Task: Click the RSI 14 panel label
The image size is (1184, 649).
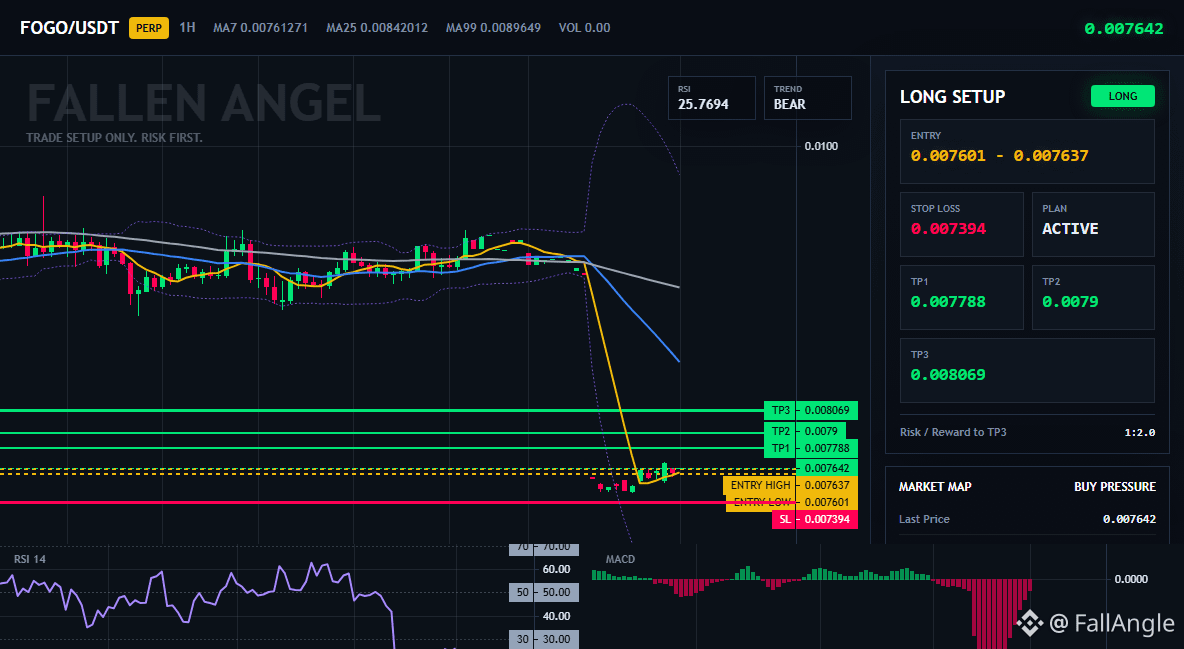Action: [29, 559]
